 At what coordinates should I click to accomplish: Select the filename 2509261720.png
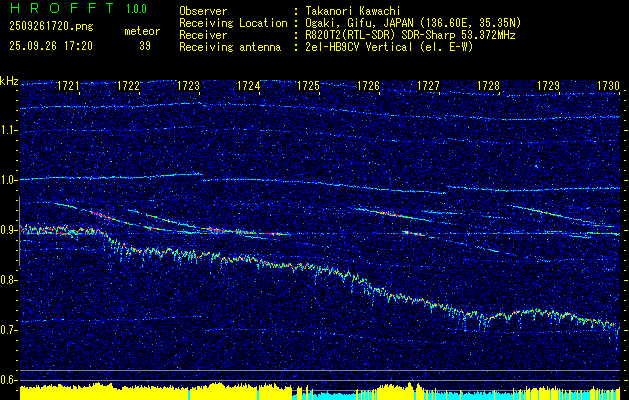51,27
